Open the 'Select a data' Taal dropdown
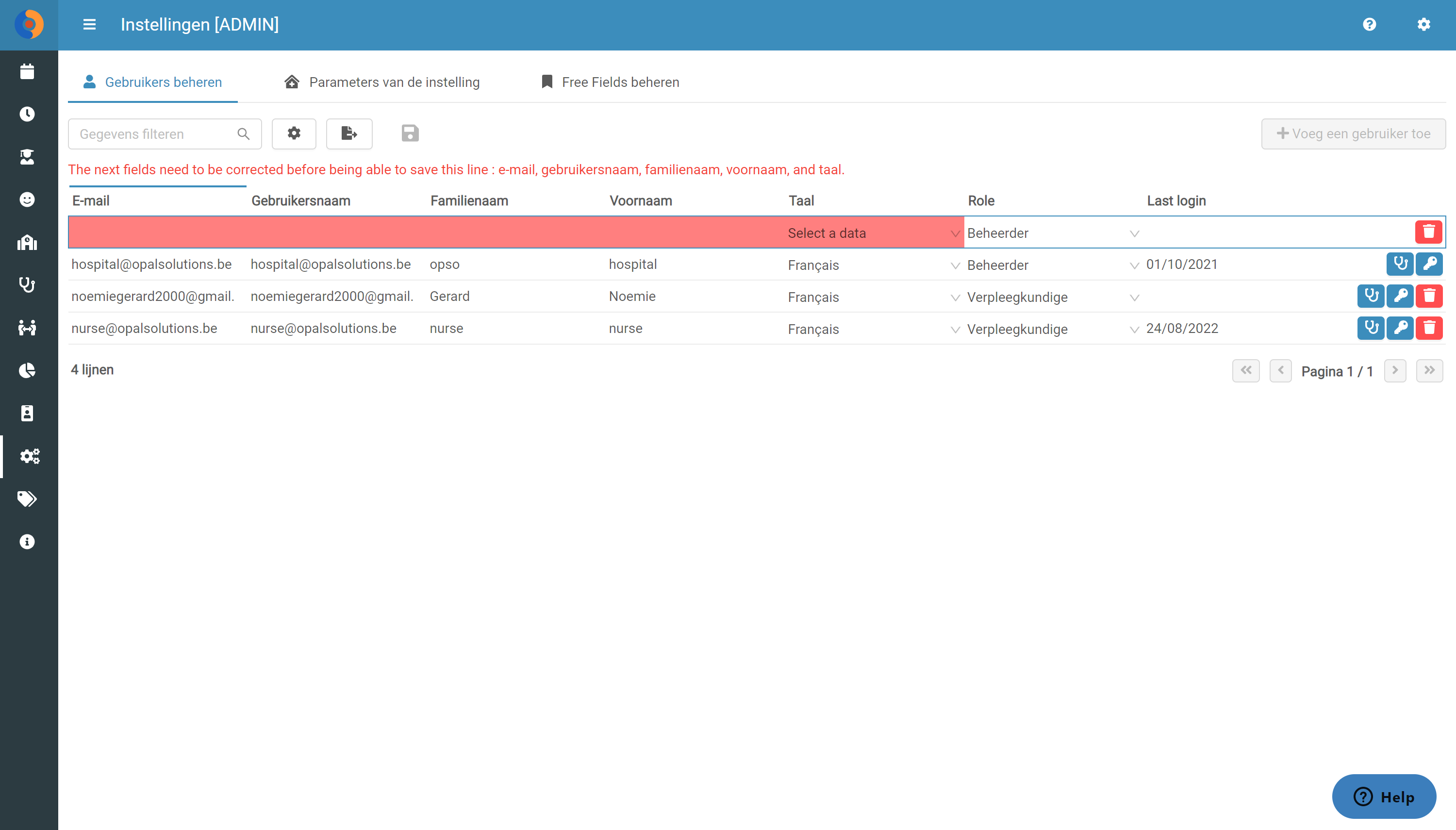 tap(874, 233)
